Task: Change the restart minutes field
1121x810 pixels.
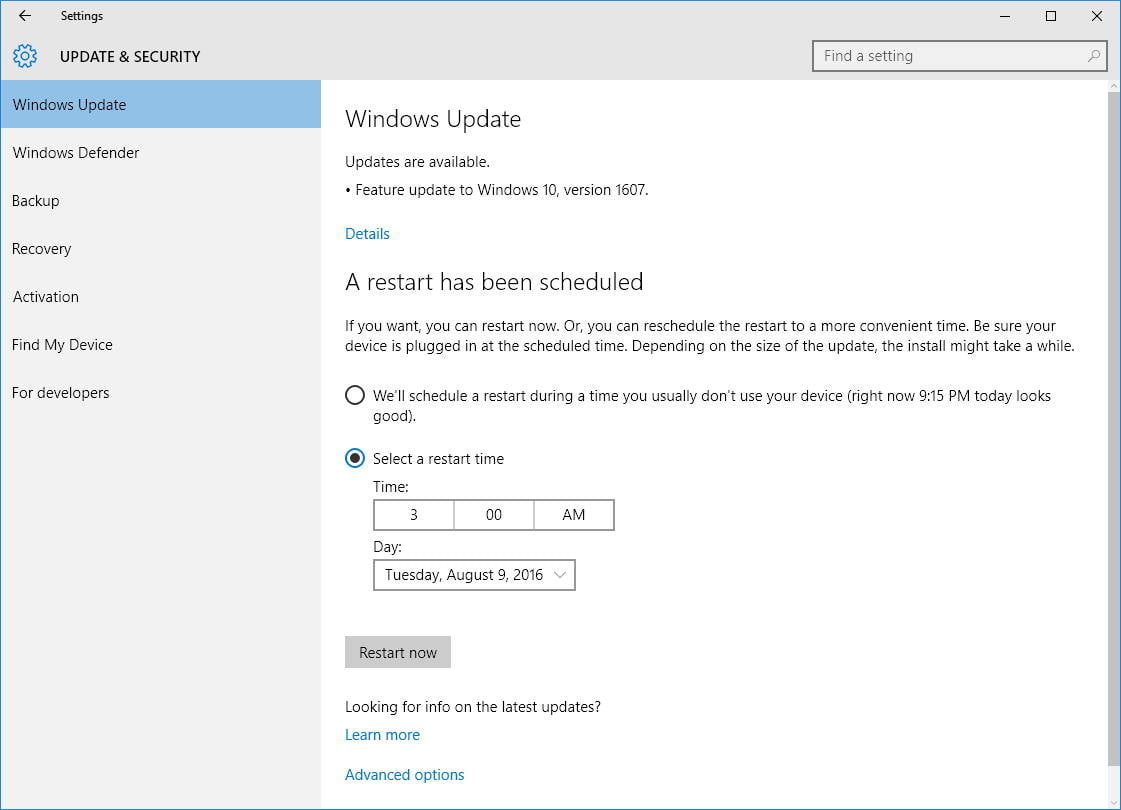Action: tap(493, 515)
